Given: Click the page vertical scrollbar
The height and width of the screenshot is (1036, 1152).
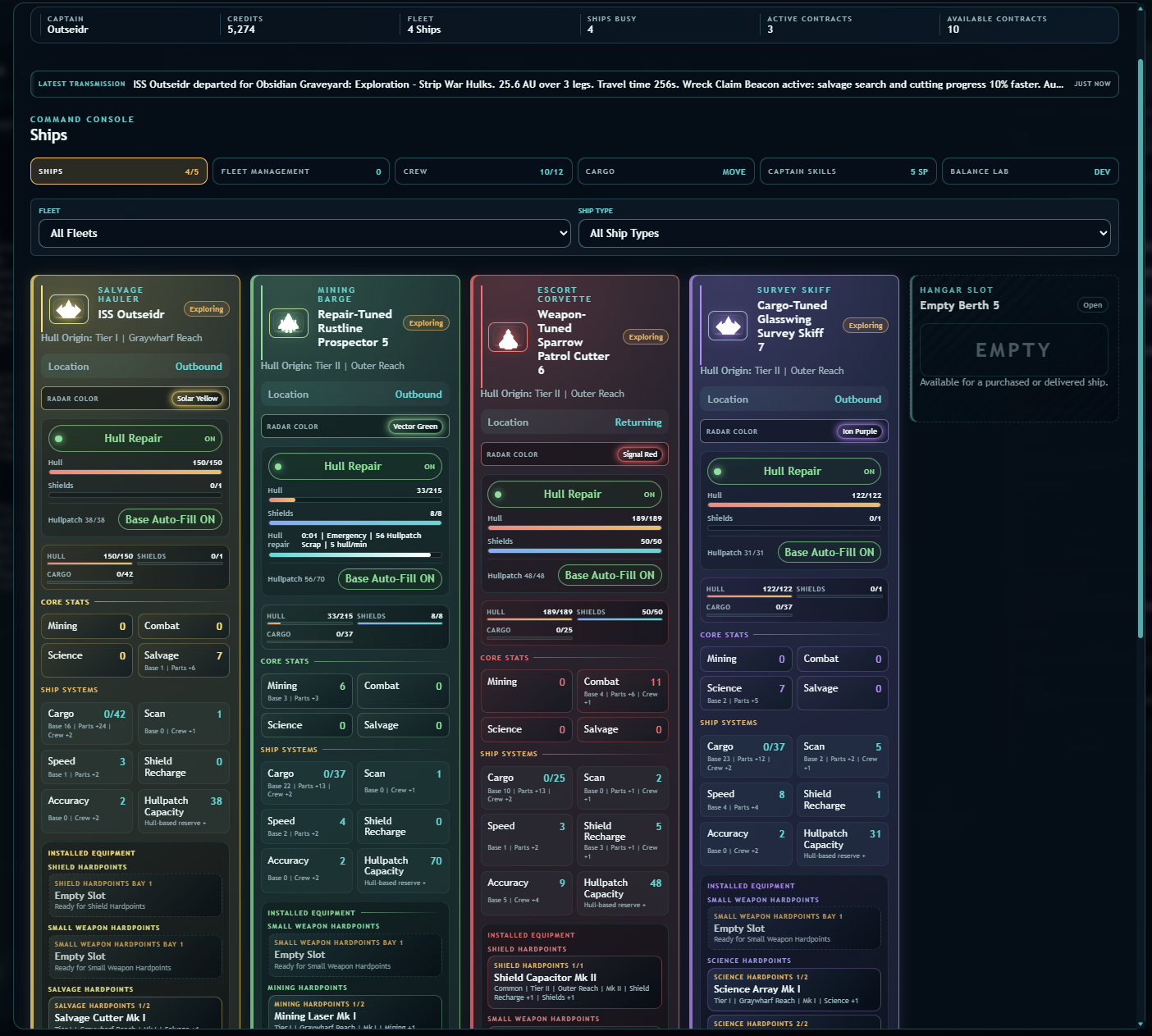Looking at the screenshot, I should 1141,349.
